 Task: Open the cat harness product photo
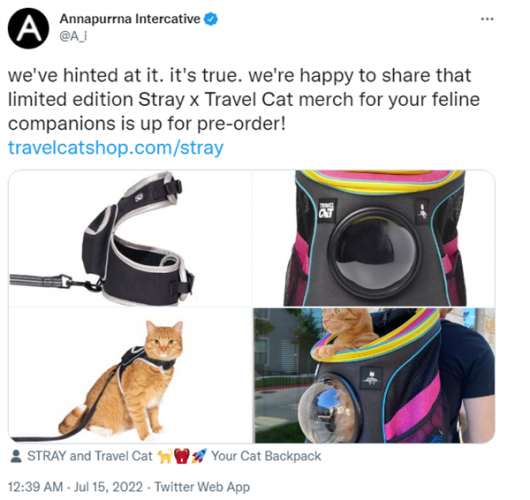[x=130, y=238]
